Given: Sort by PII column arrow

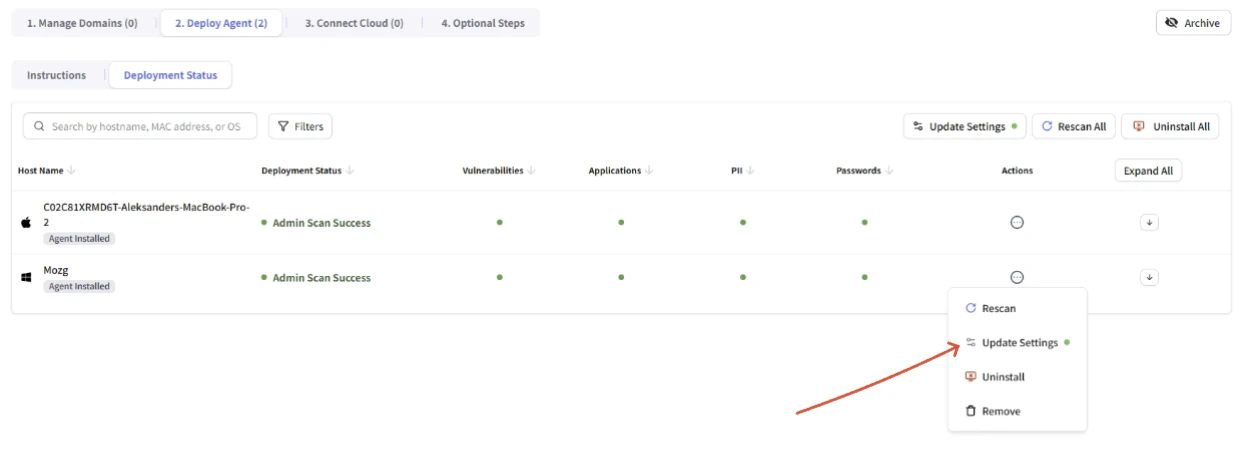Looking at the screenshot, I should [750, 171].
